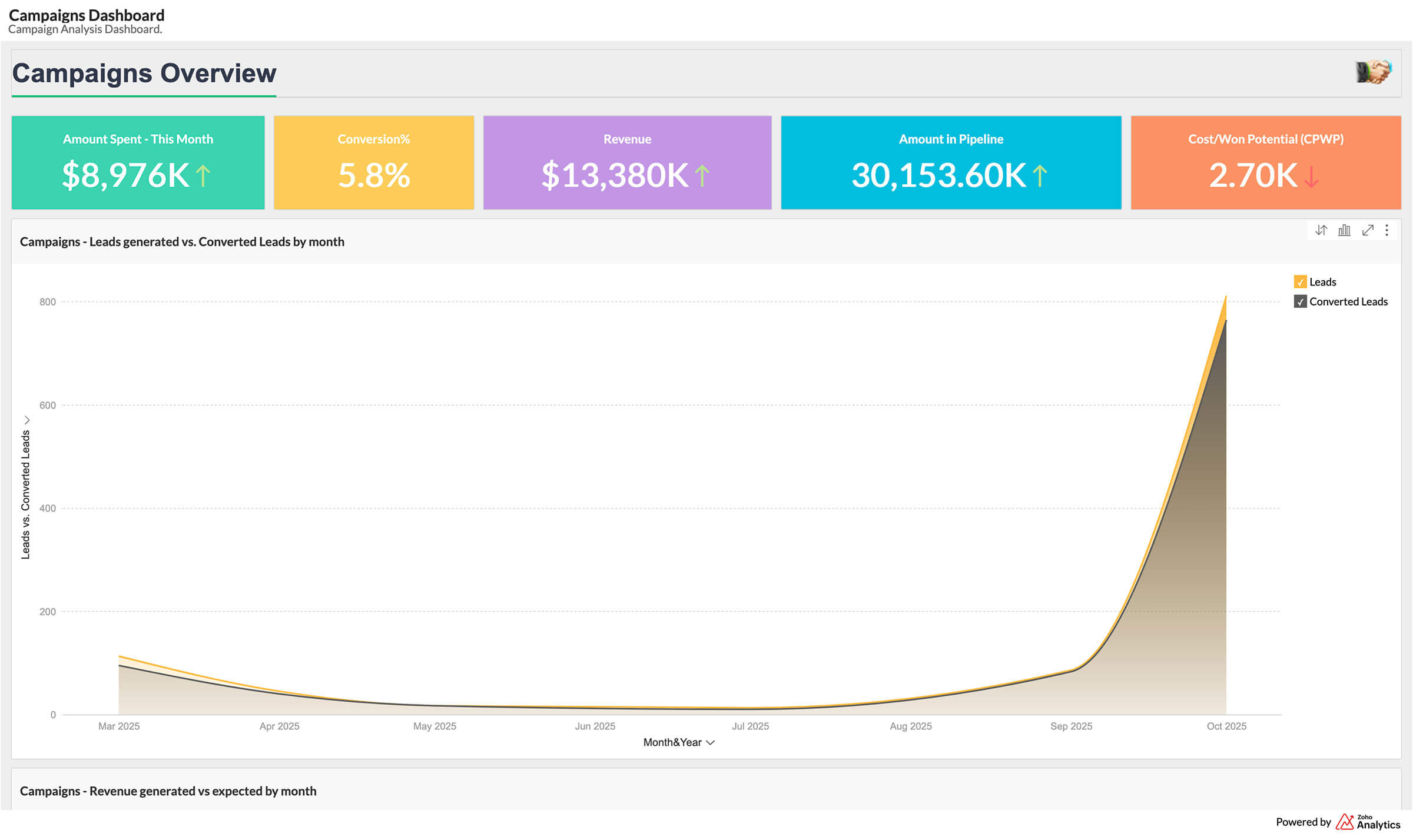Viewport: 1413px width, 840px height.
Task: Open the Campaigns - Revenue generated vs expected section
Action: (x=168, y=791)
